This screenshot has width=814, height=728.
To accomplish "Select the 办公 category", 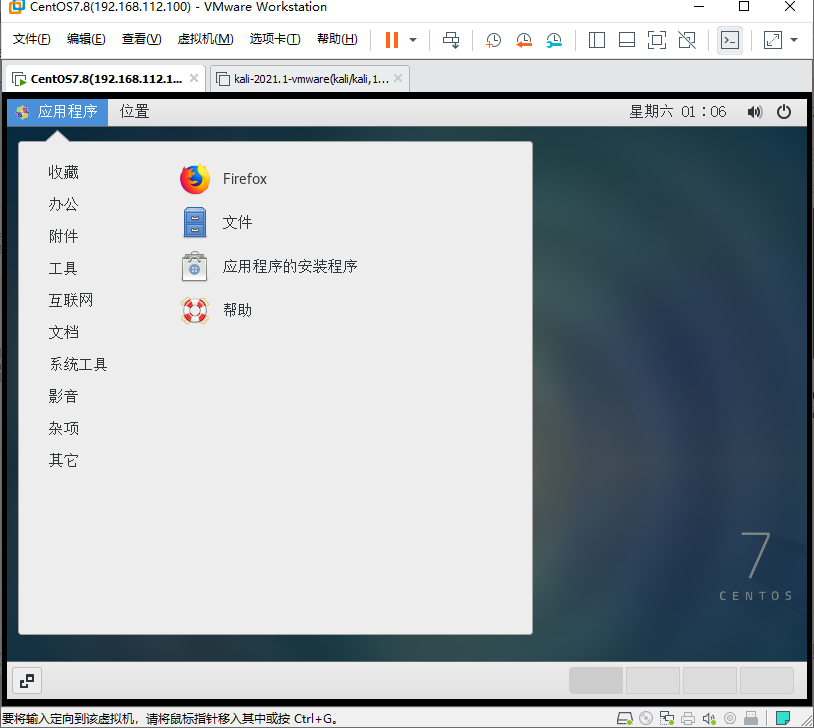I will (63, 204).
